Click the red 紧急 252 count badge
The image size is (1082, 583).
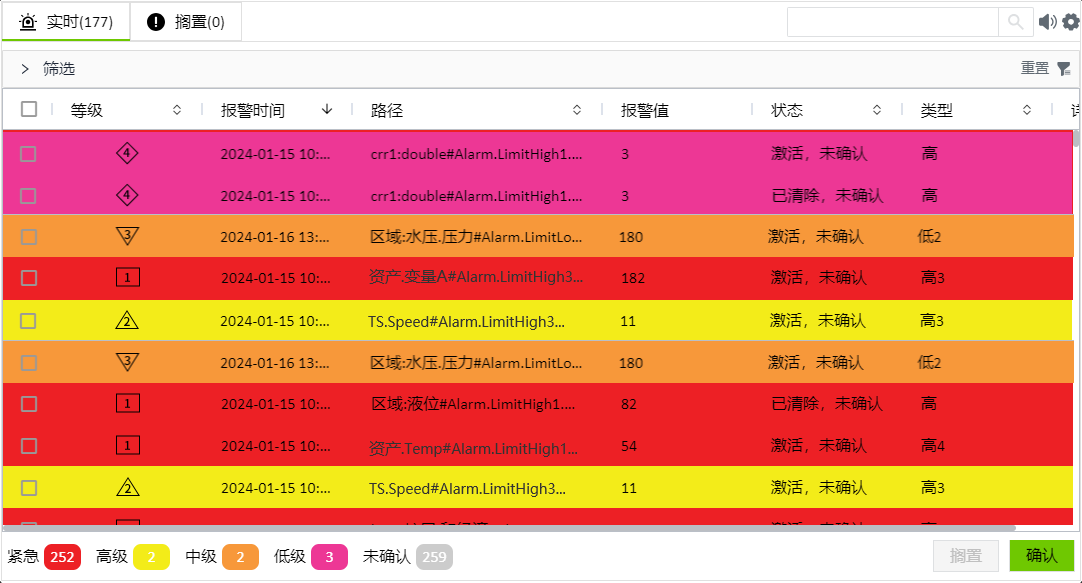[x=62, y=557]
